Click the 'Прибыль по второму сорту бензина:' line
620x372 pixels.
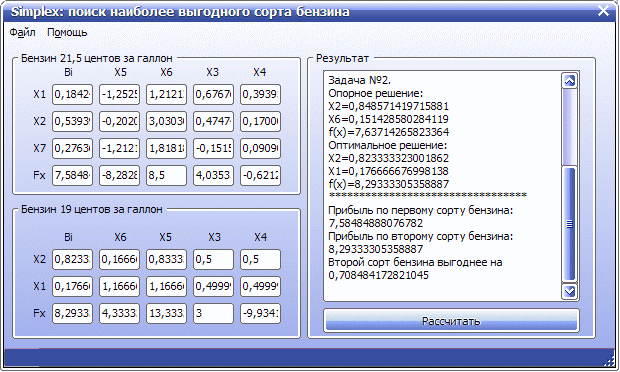pyautogui.click(x=420, y=236)
